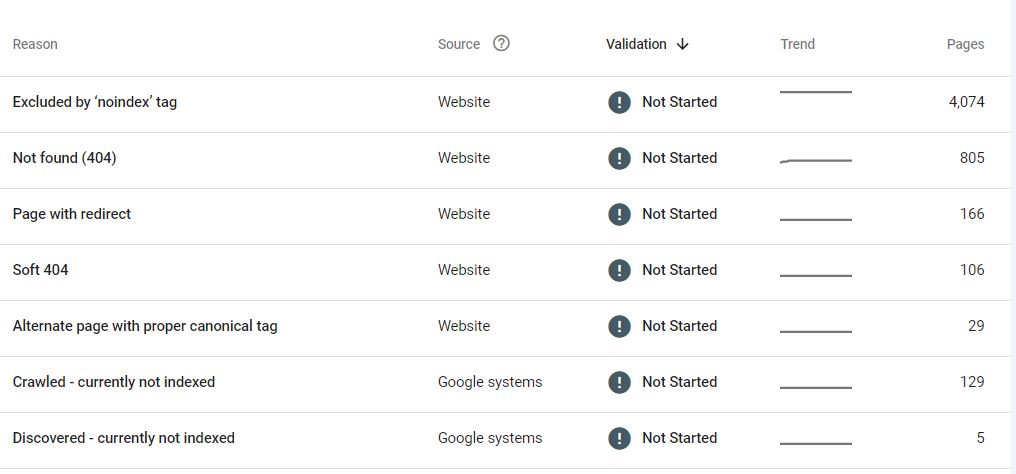Toggle the Validation sort arrow
The height and width of the screenshot is (474, 1016).
point(682,44)
